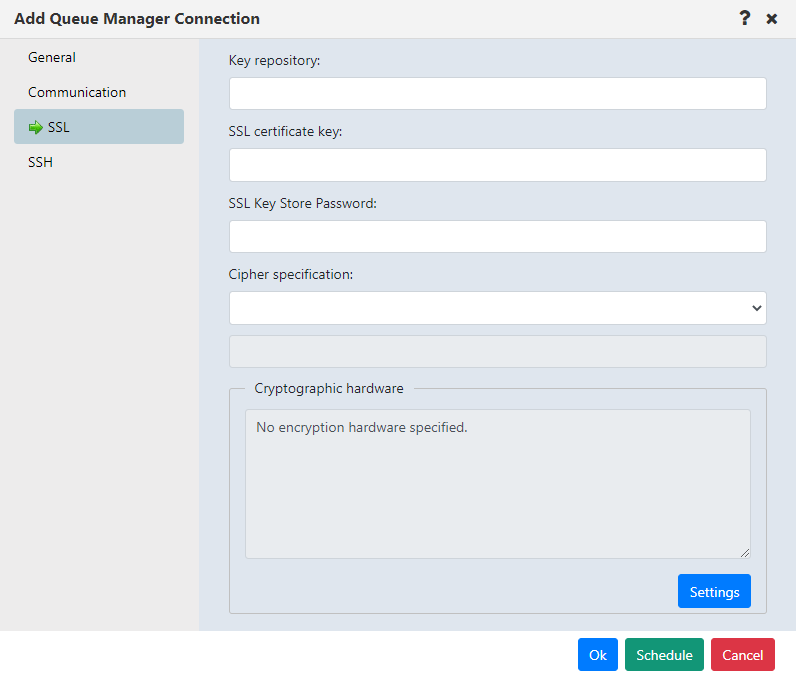The image size is (796, 677).
Task: Select the SSL section label
Action: 59,127
